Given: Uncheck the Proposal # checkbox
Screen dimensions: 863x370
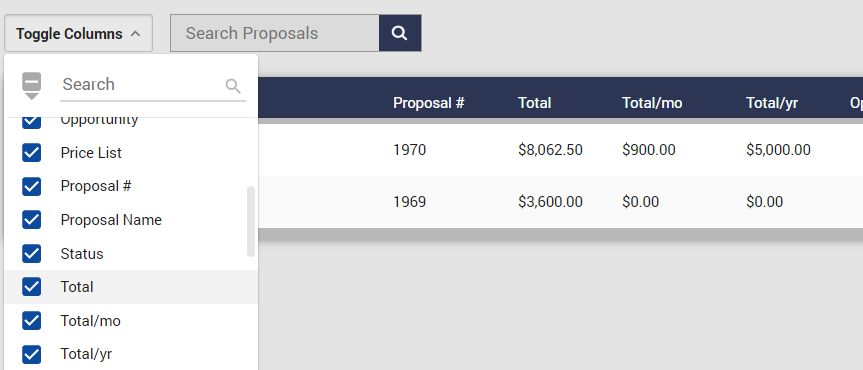Looking at the screenshot, I should [x=31, y=186].
